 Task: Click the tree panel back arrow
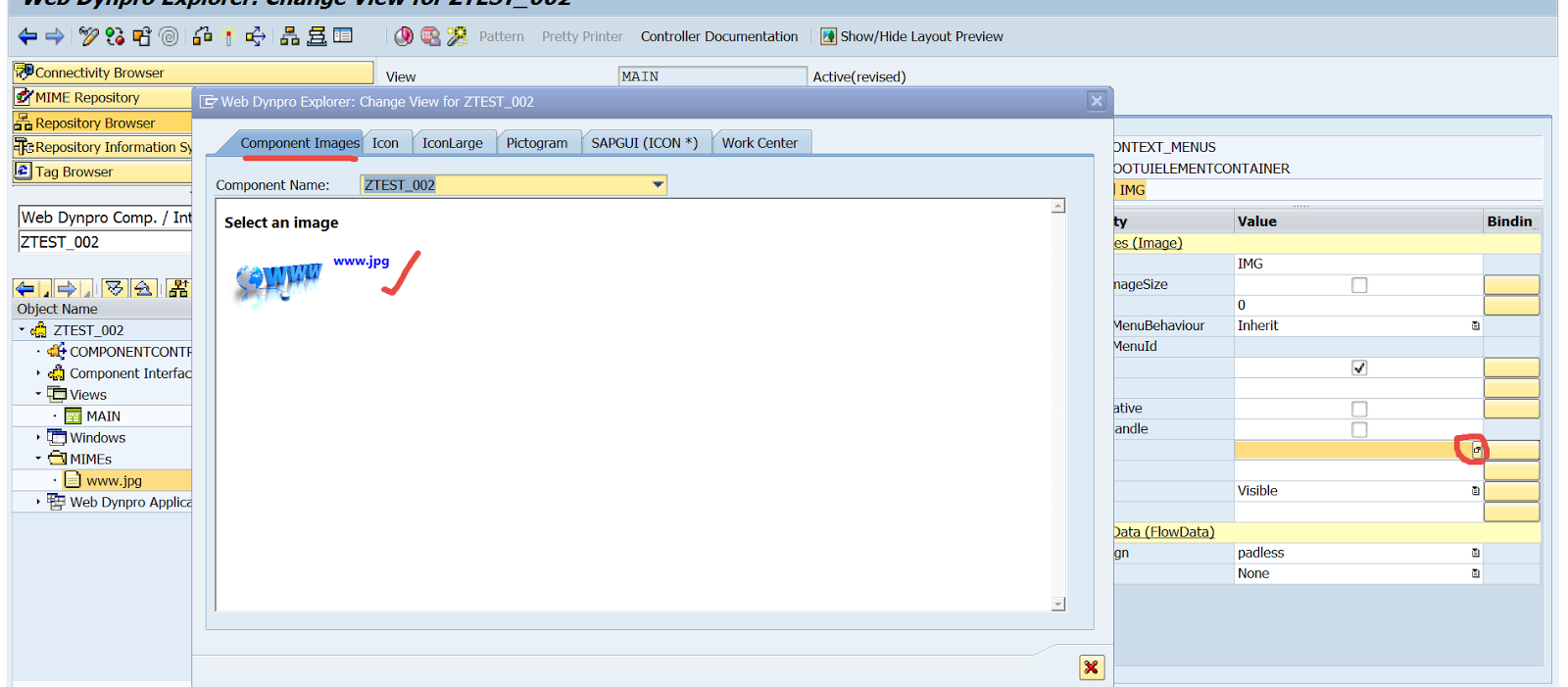(25, 288)
